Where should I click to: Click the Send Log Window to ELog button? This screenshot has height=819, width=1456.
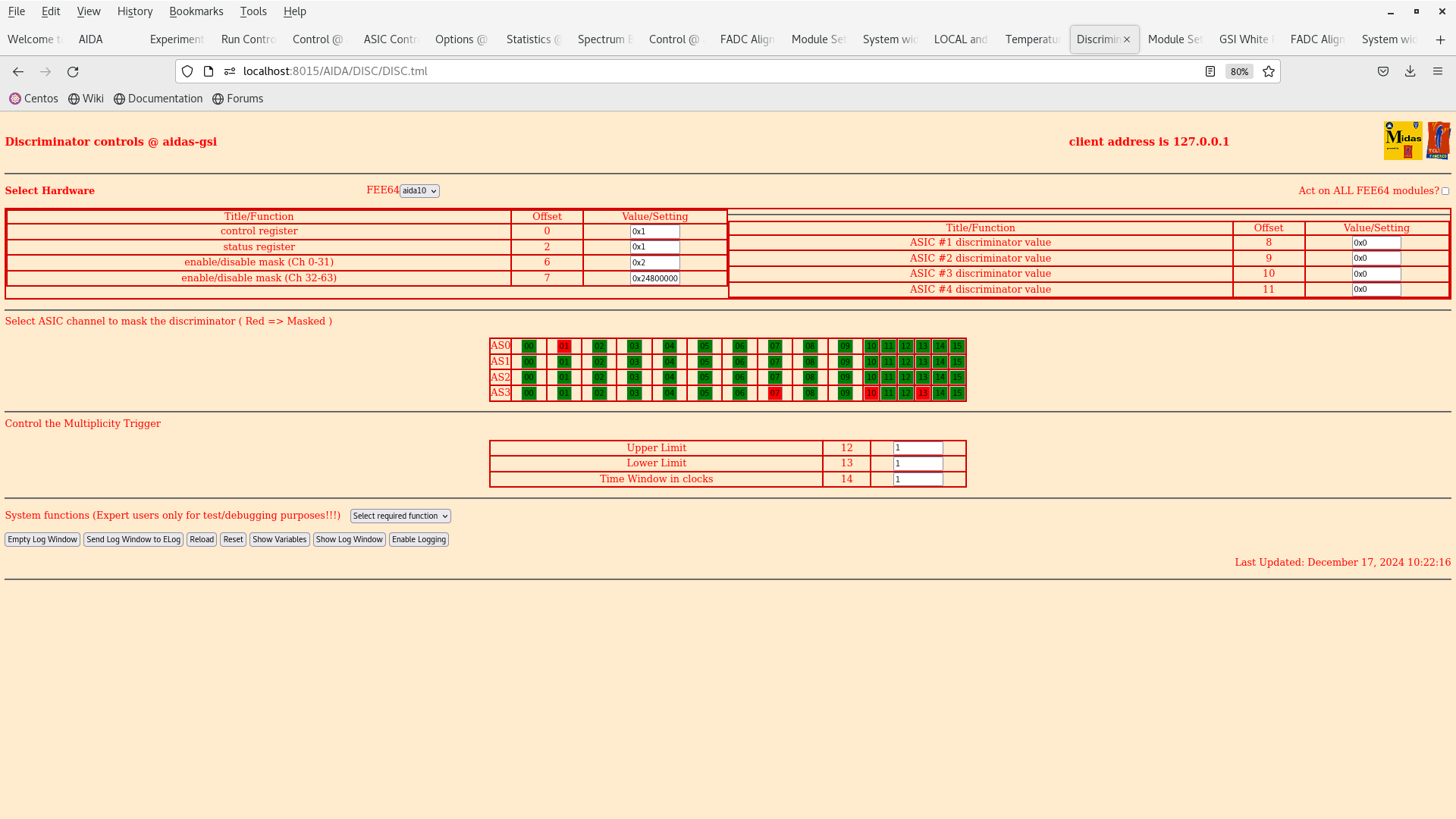(133, 539)
